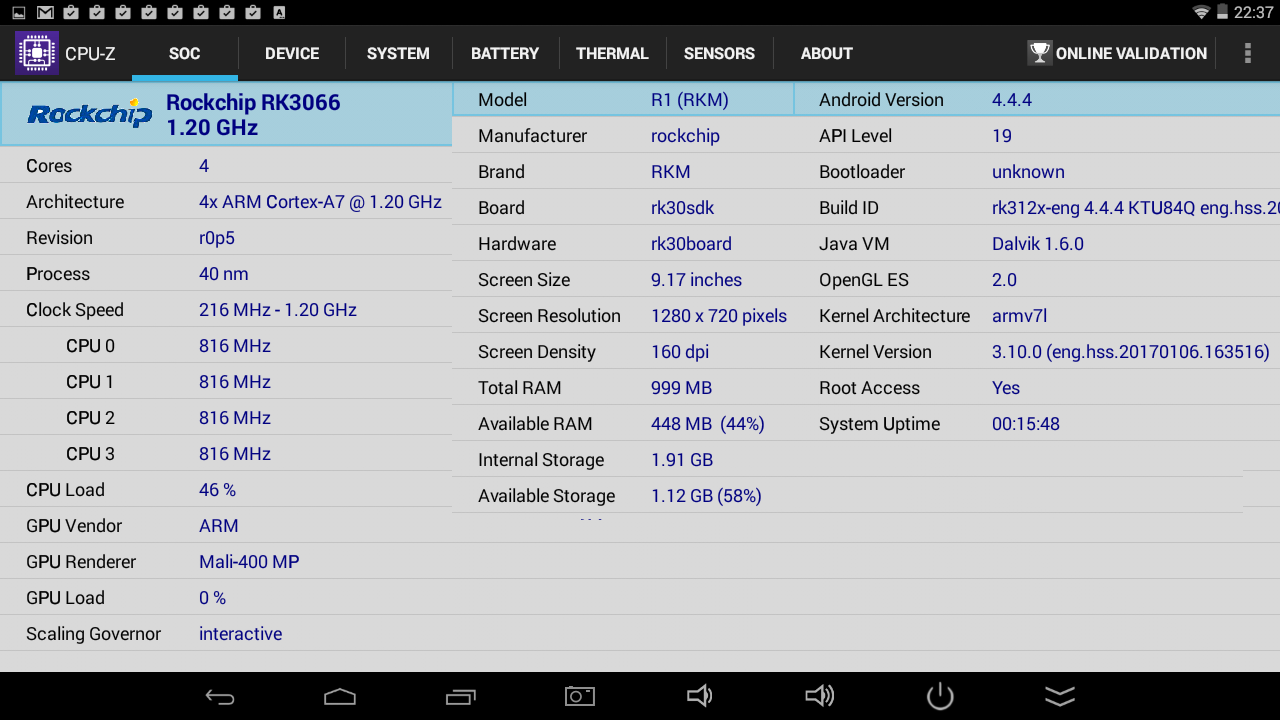
Task: Tap the Android back navigation button
Action: click(220, 697)
